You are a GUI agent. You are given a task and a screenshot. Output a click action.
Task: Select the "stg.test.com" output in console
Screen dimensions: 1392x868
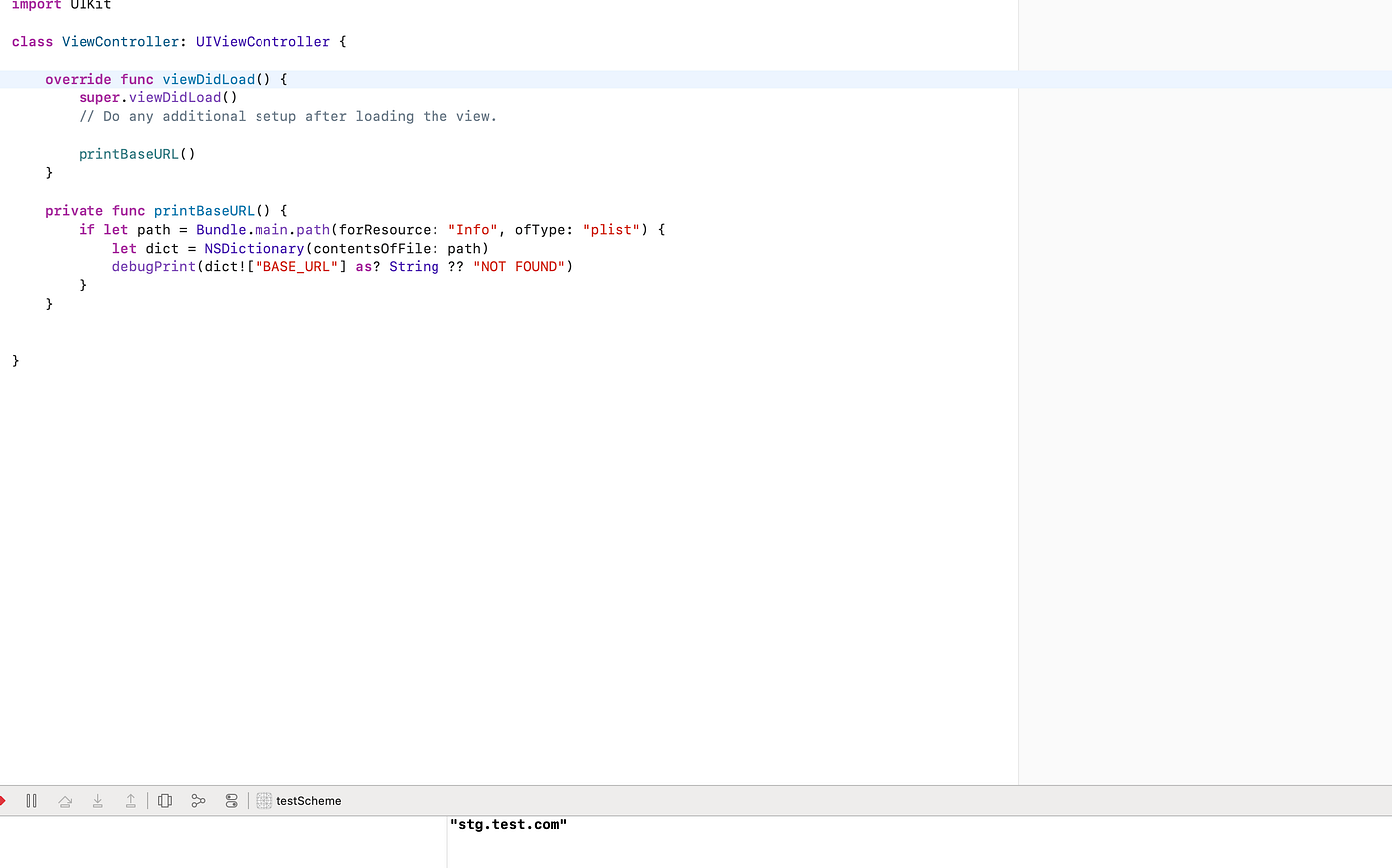coord(508,824)
